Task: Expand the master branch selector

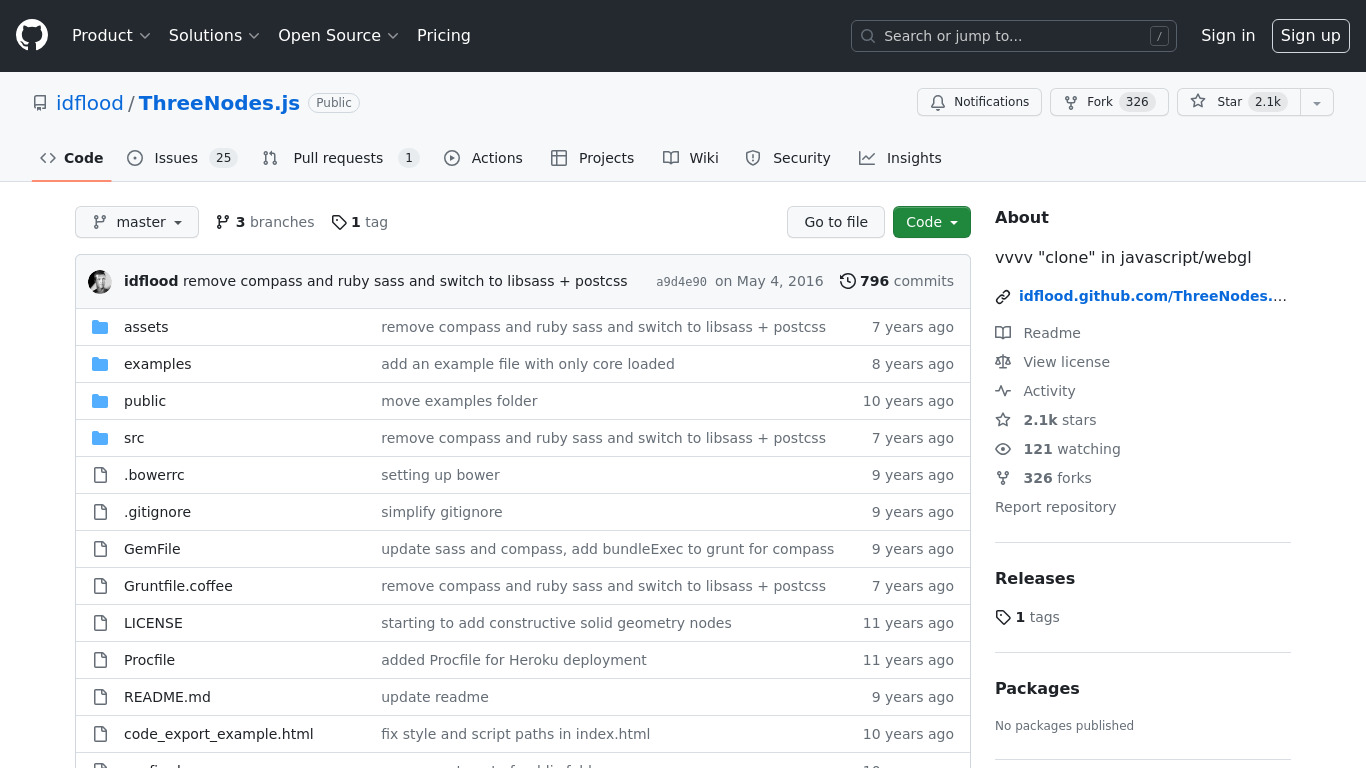Action: click(x=137, y=222)
